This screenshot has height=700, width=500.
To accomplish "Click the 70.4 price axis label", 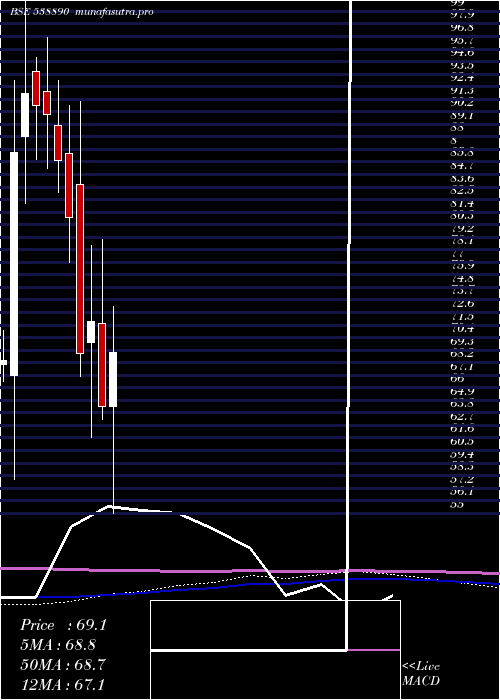I will [462, 329].
